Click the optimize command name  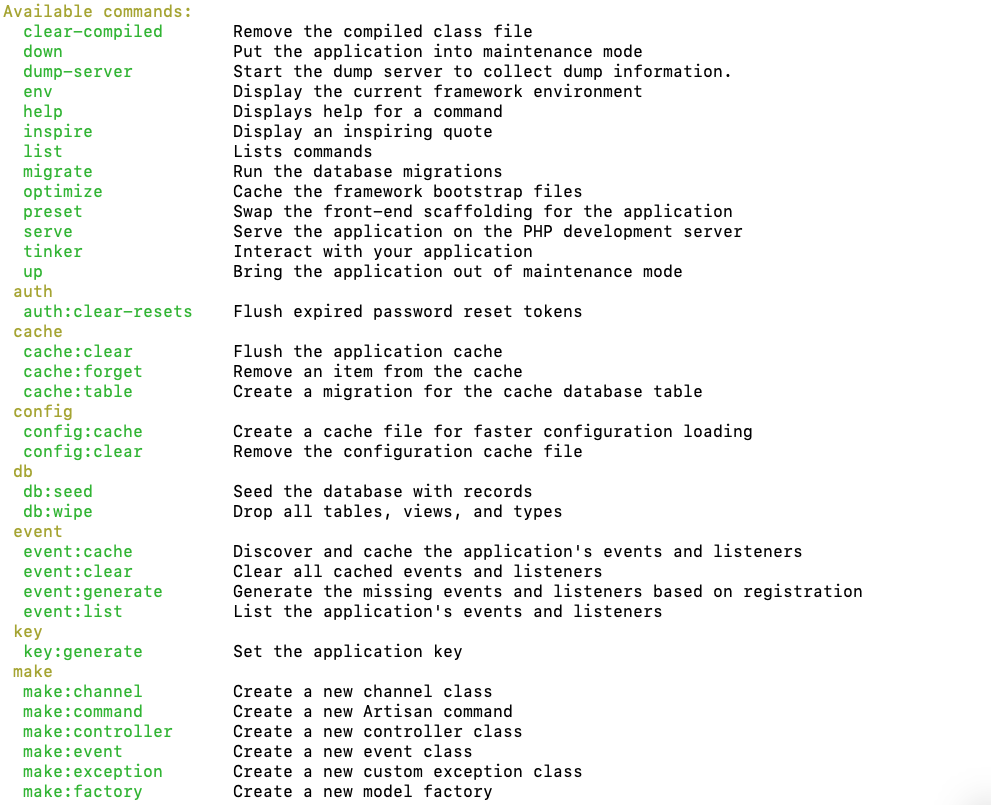tap(63, 191)
